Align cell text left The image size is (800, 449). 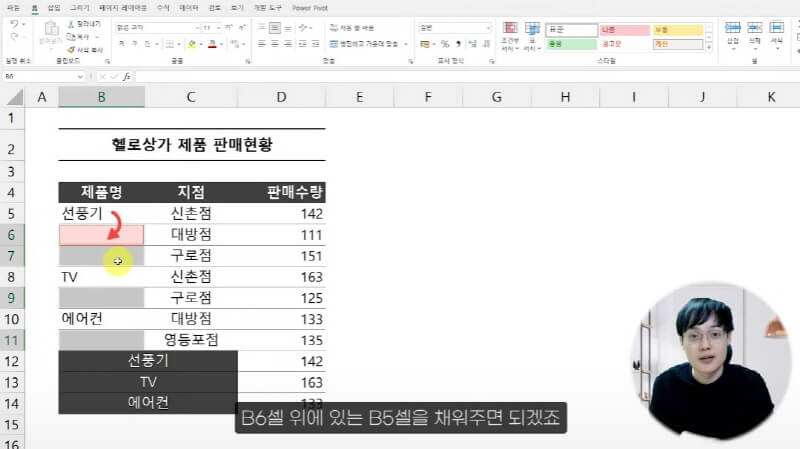261,44
